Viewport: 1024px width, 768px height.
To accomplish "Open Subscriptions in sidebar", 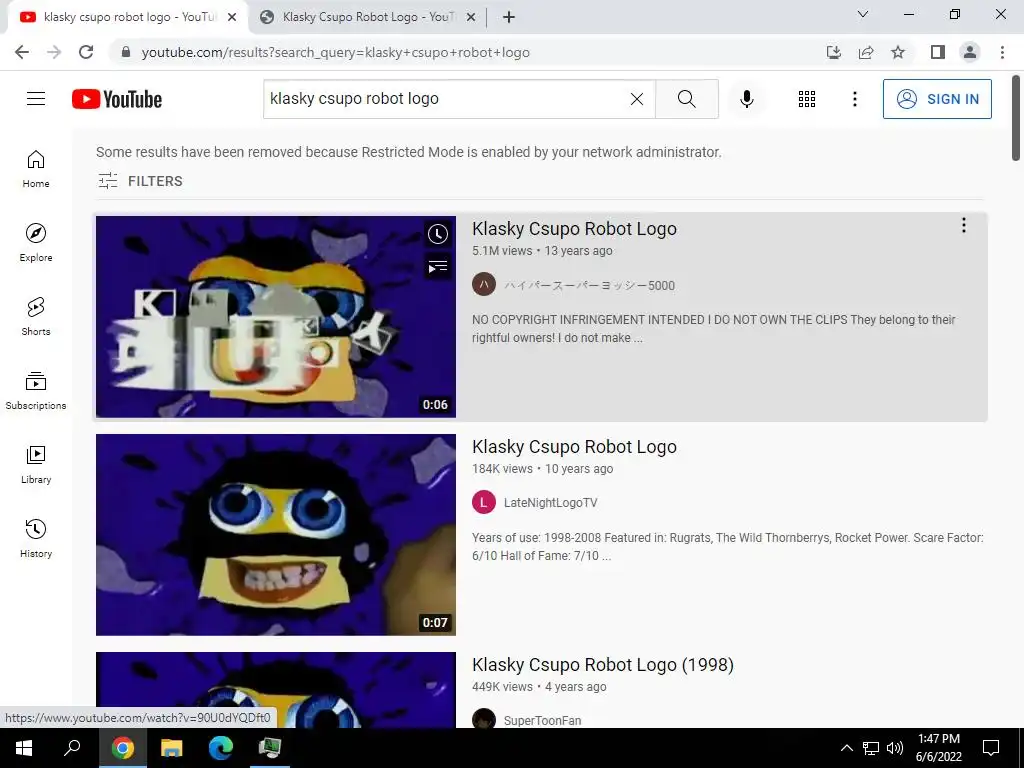I will (x=36, y=391).
